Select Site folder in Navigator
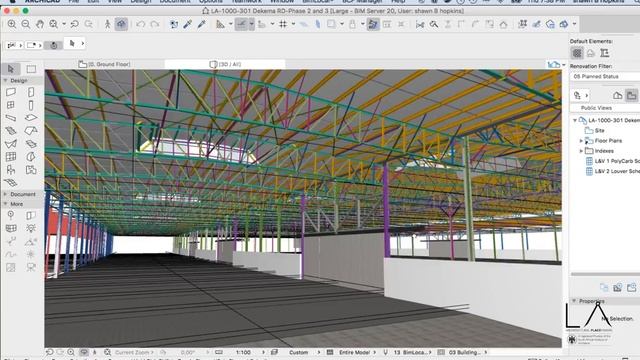 [599, 131]
